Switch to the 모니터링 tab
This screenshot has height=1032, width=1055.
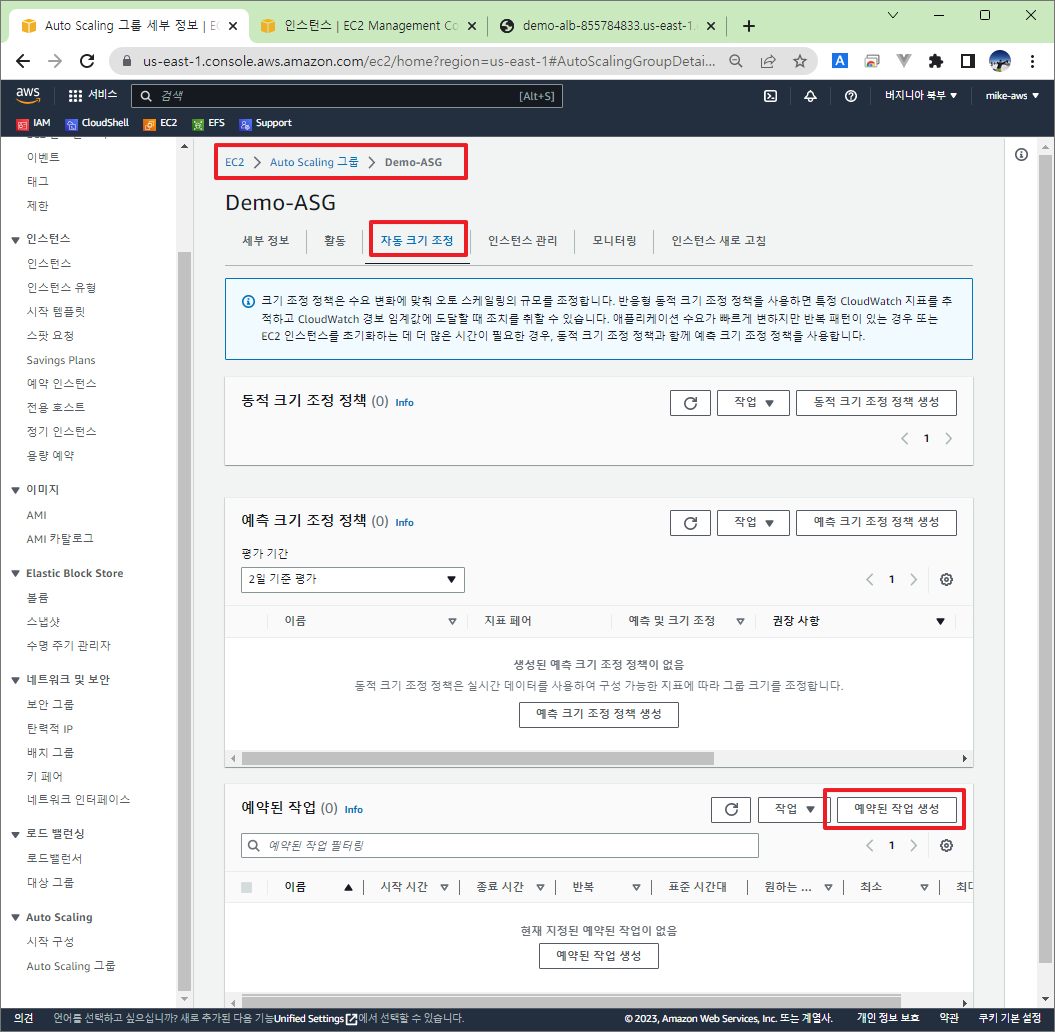tap(614, 240)
